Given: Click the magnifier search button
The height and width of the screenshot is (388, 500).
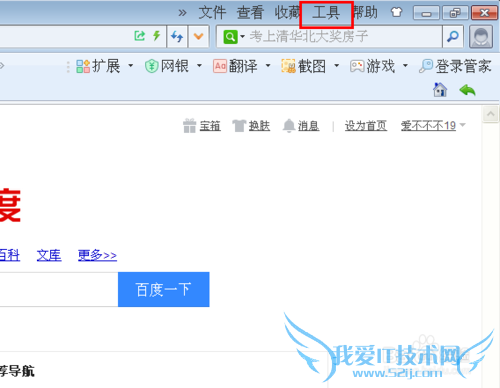Looking at the screenshot, I should tap(453, 36).
